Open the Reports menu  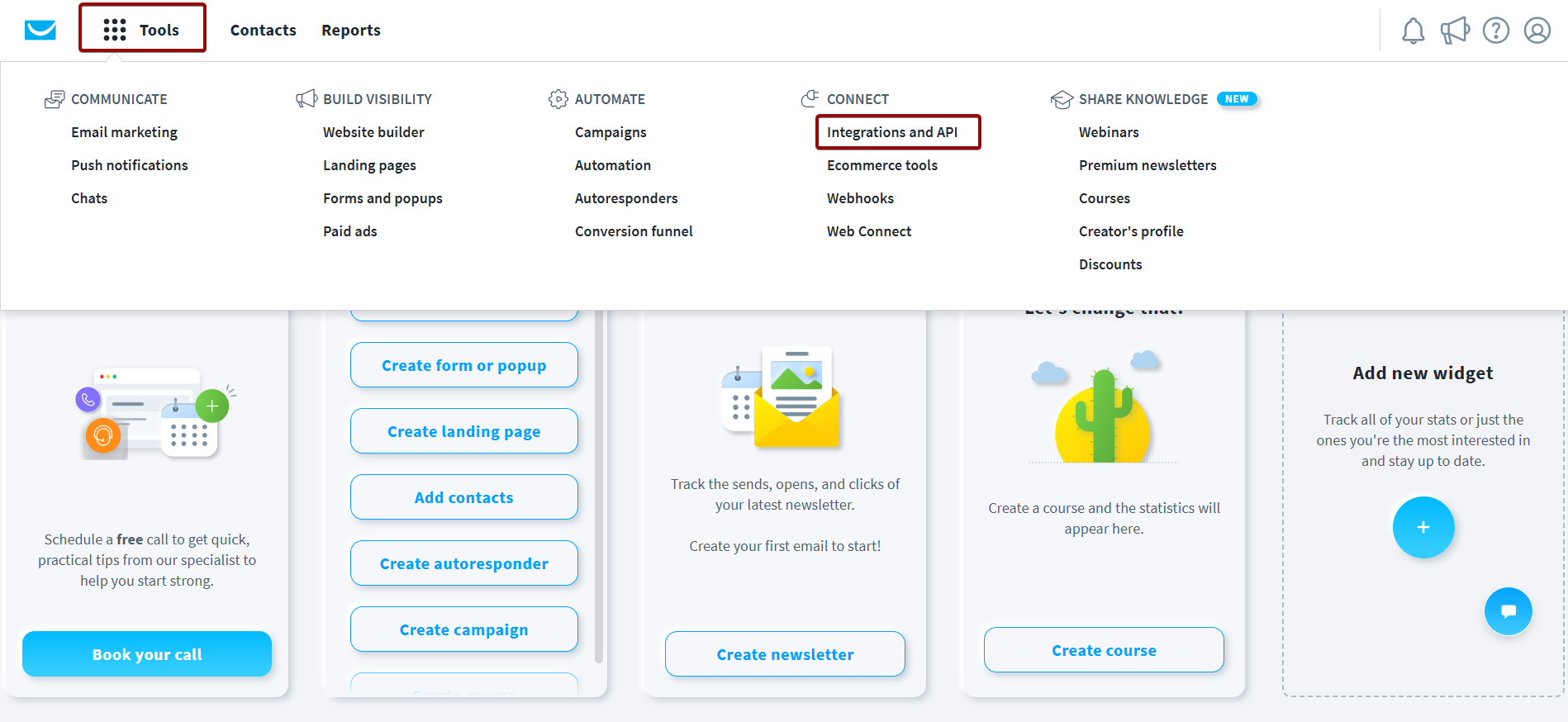(350, 31)
